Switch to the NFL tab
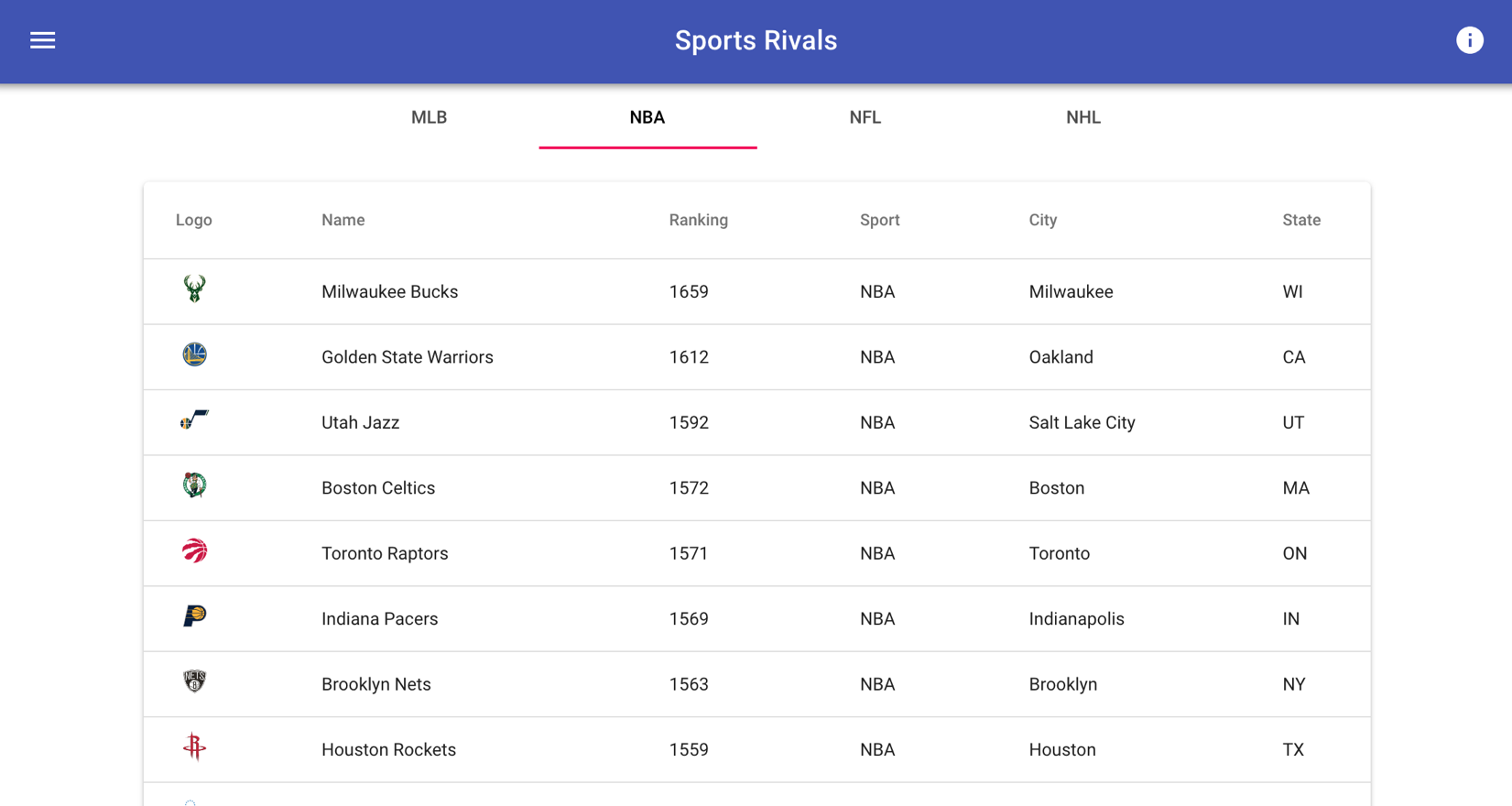The image size is (1512, 806). click(865, 117)
